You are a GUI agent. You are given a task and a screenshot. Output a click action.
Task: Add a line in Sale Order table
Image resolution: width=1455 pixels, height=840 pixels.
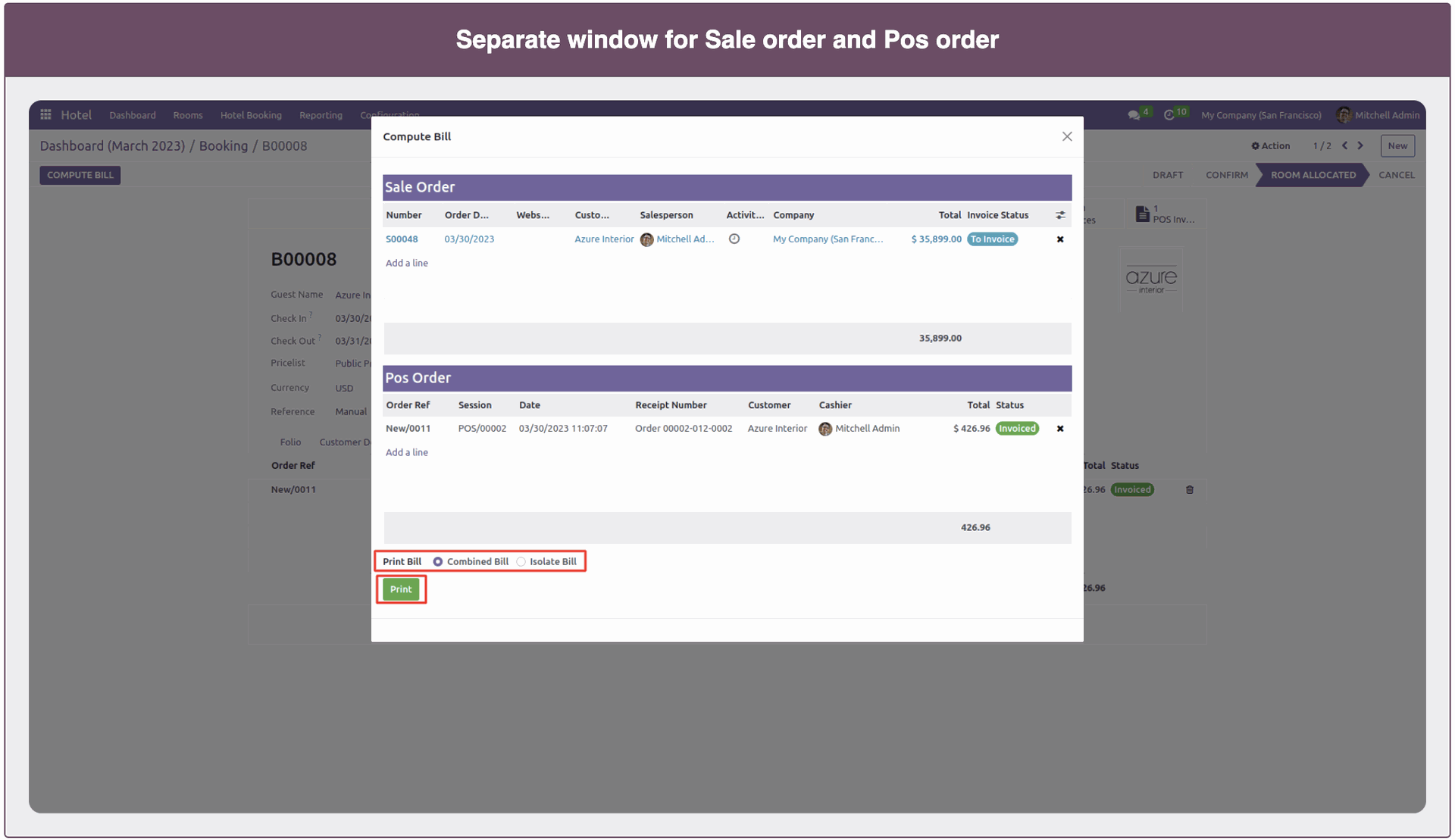tap(407, 264)
